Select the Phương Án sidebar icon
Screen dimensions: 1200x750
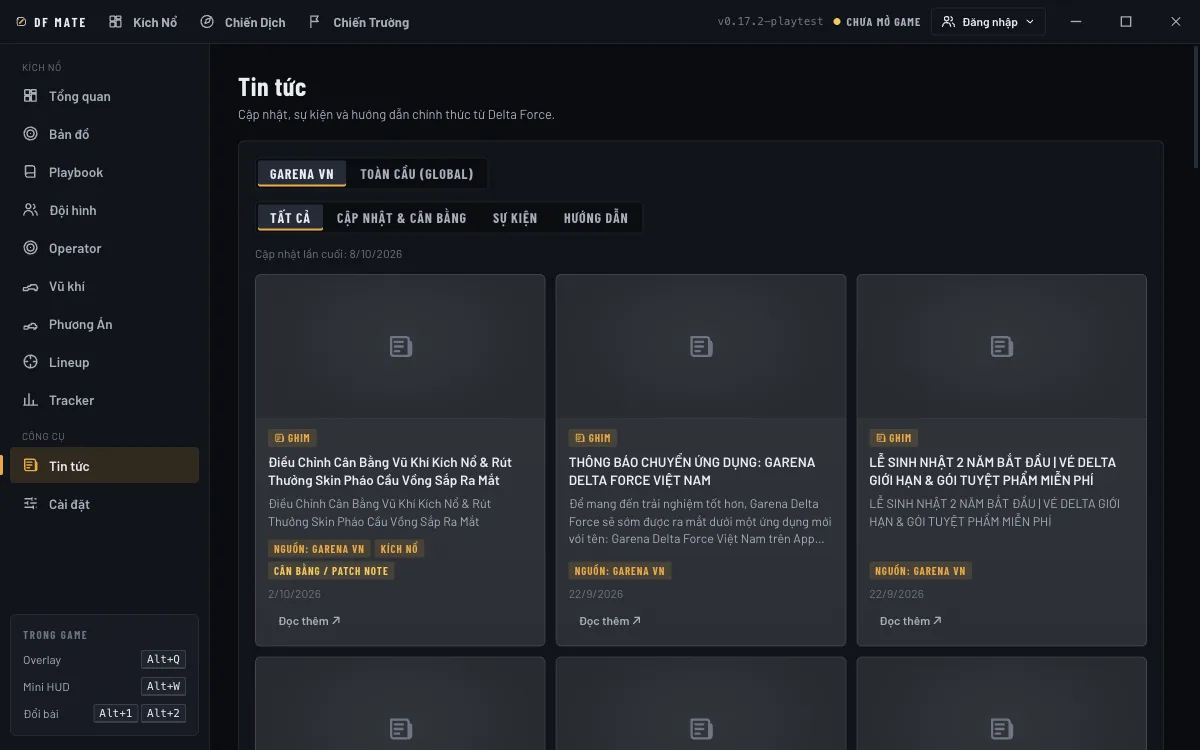point(30,324)
